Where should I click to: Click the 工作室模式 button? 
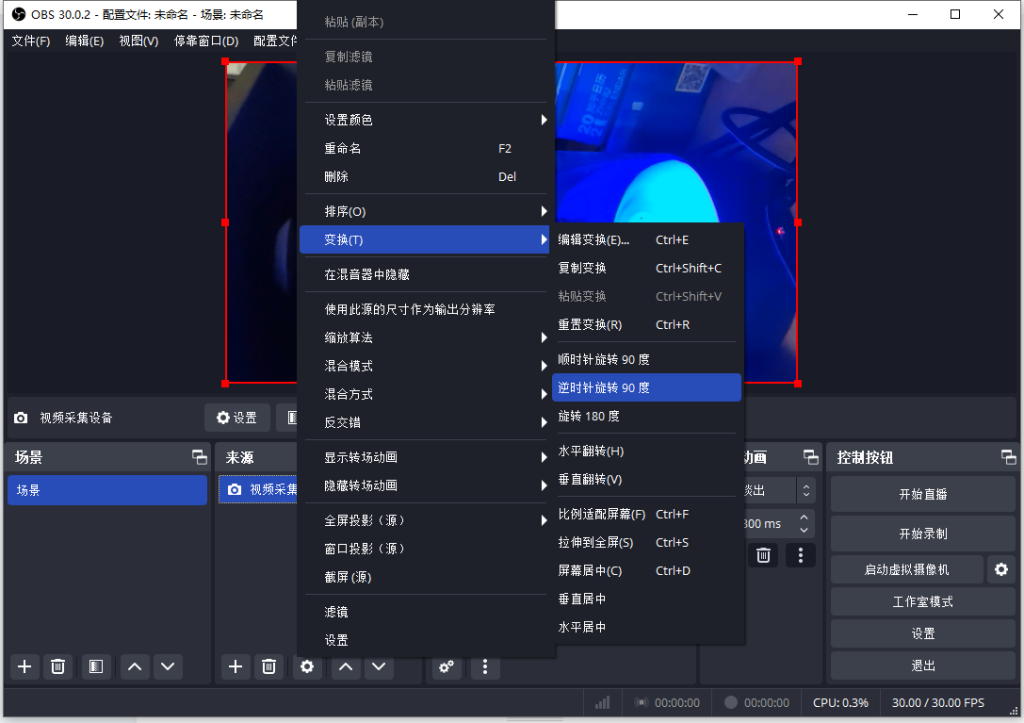[x=921, y=601]
